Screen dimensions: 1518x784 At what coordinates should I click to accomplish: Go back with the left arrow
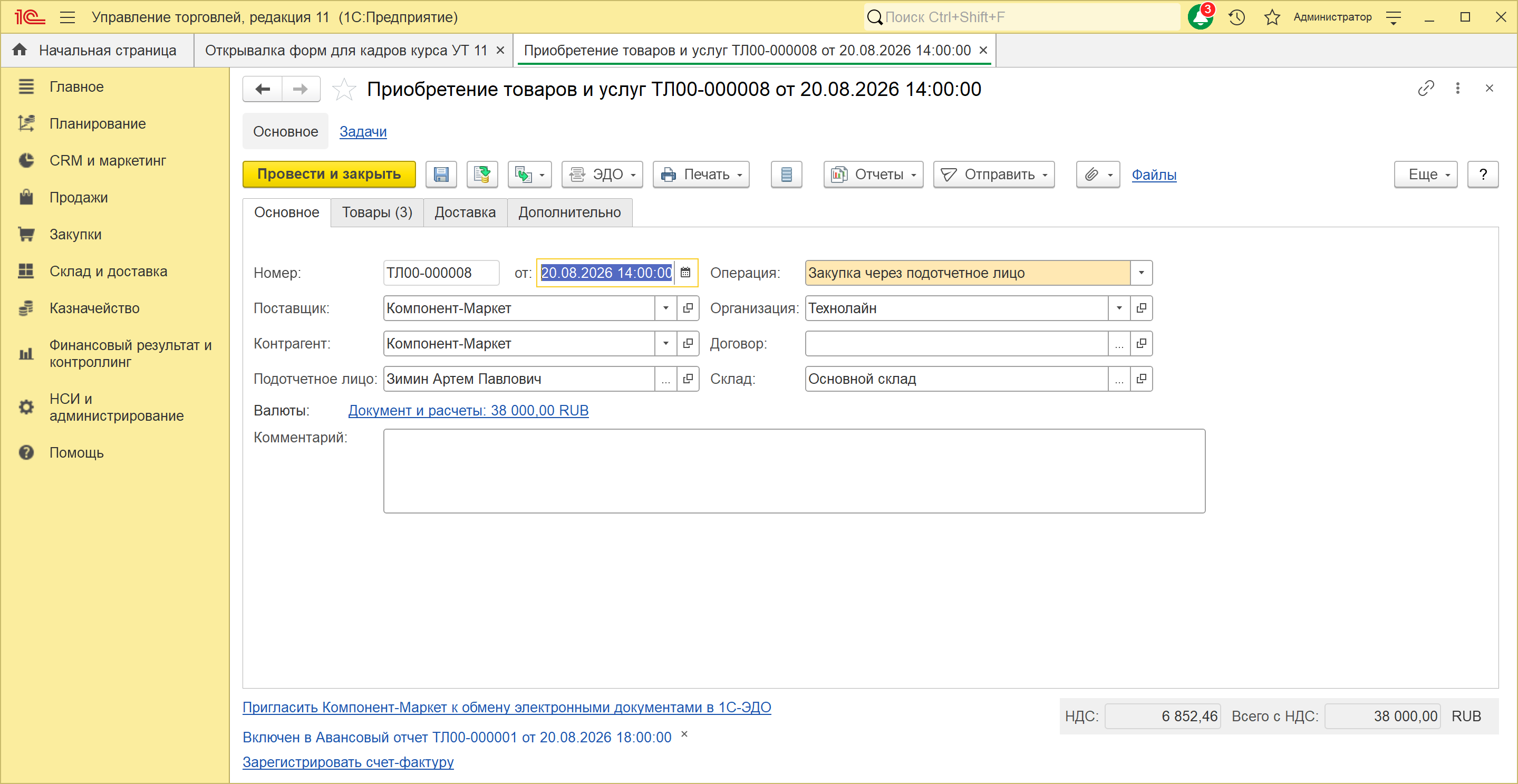263,89
